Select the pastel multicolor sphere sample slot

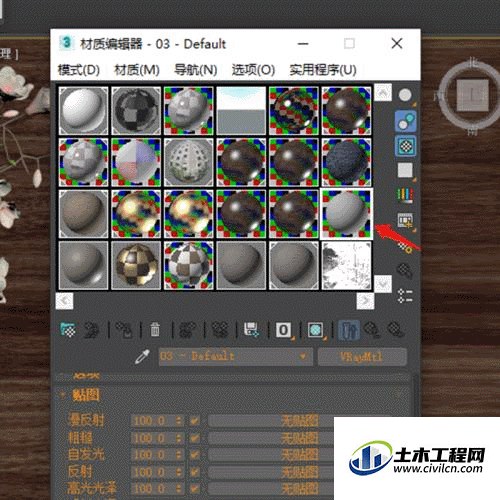(x=136, y=162)
